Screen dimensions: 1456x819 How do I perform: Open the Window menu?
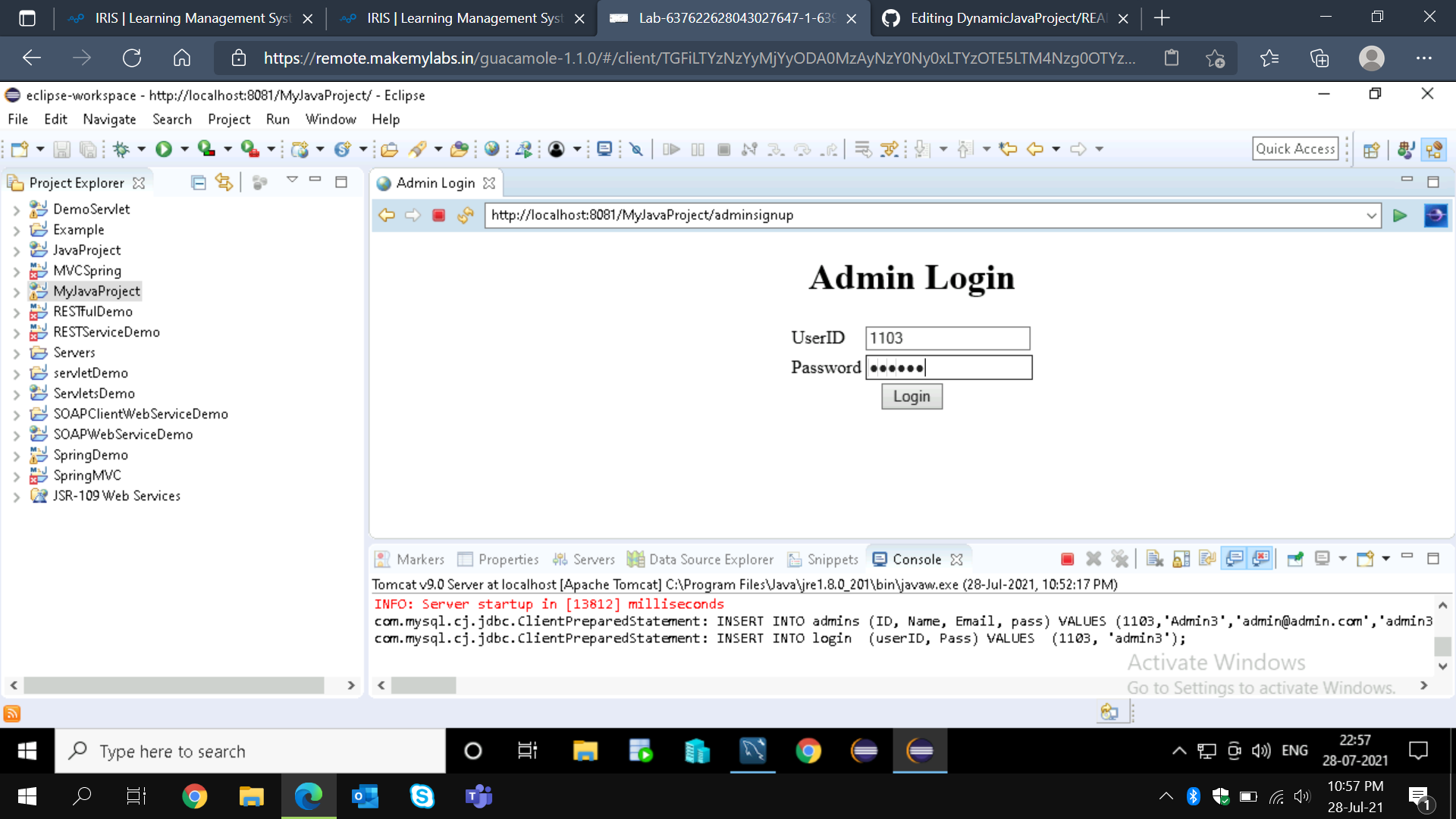(x=331, y=119)
